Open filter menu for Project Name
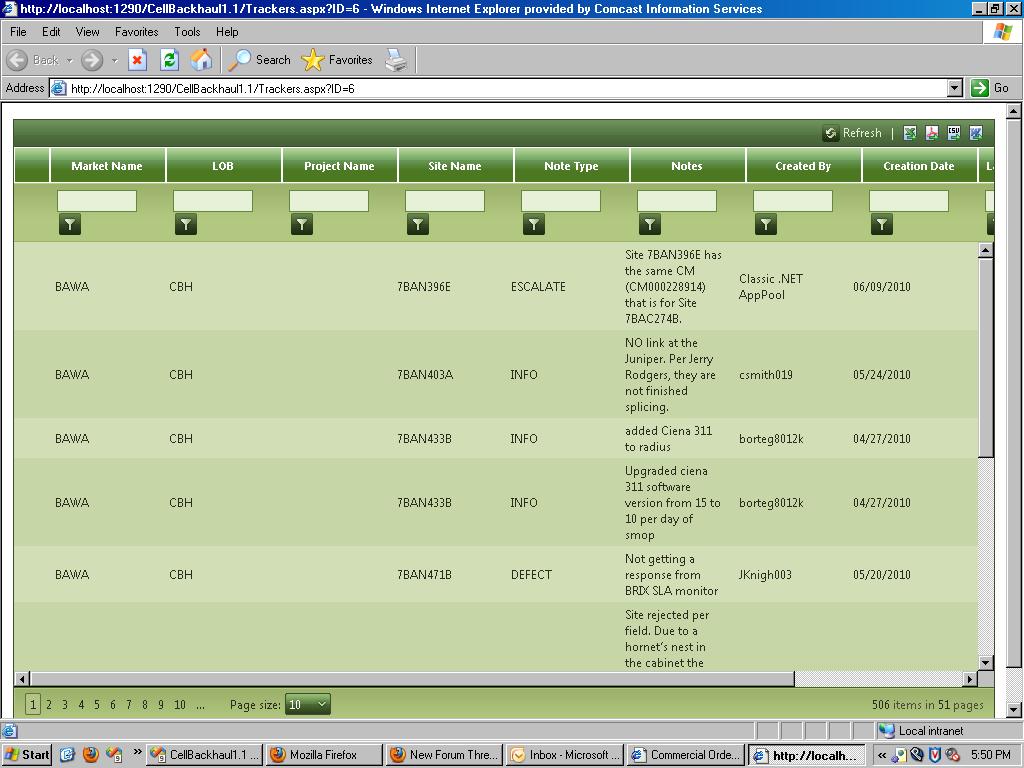This screenshot has width=1024, height=768. pos(302,225)
